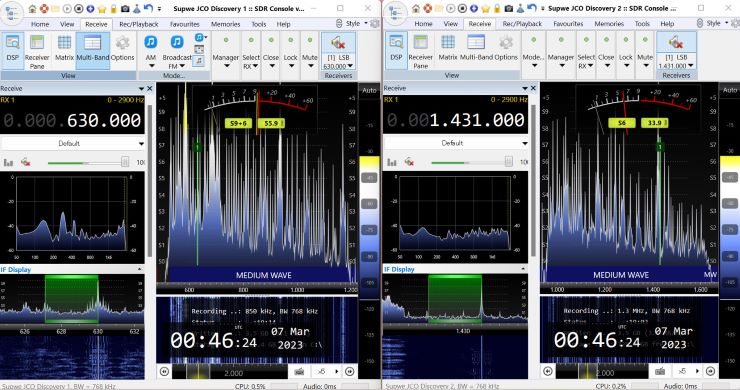Toggle the Auto button on Discovery 1 spectrum

tap(370, 90)
